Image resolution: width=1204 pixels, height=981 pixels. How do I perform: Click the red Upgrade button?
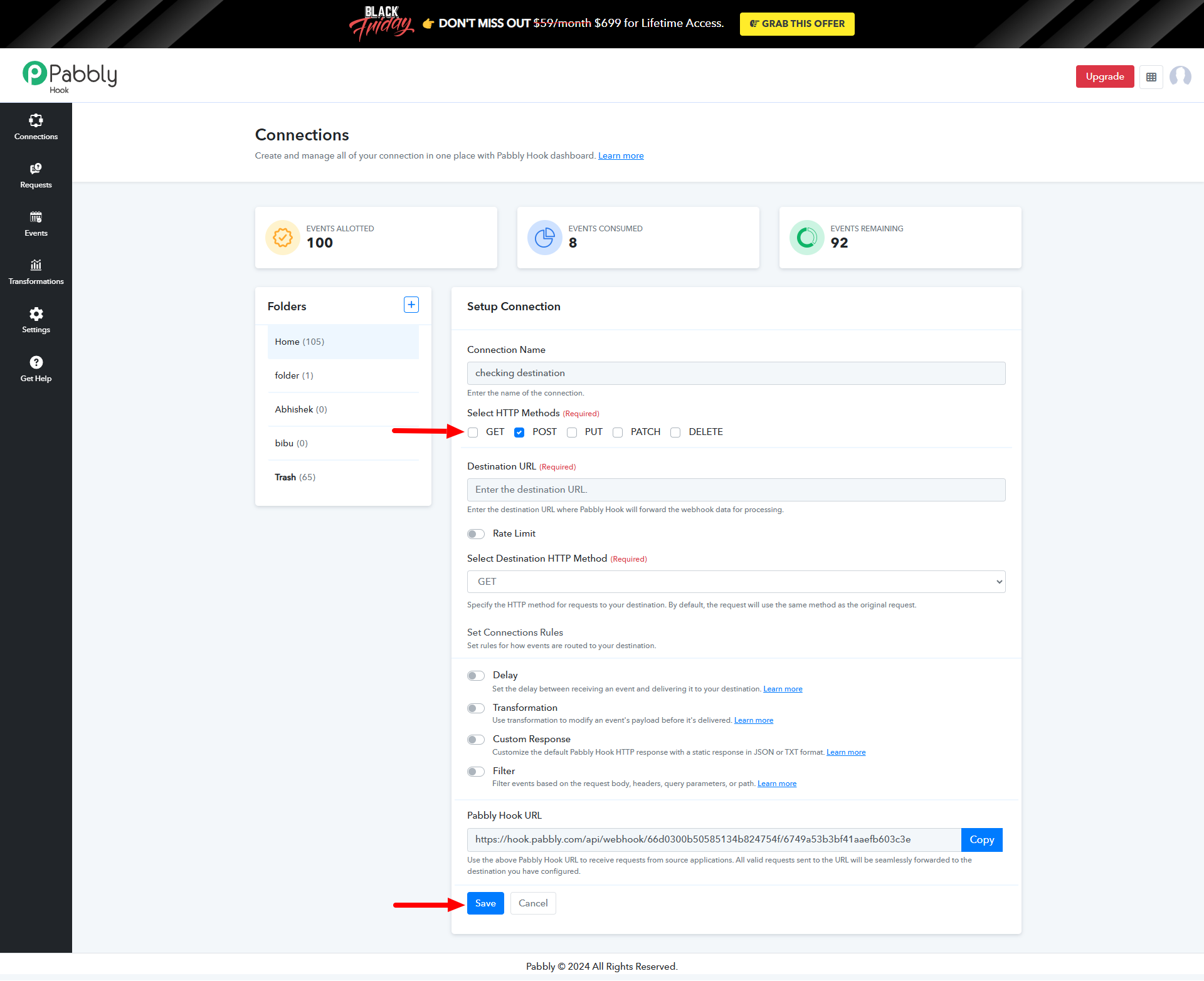coord(1105,76)
